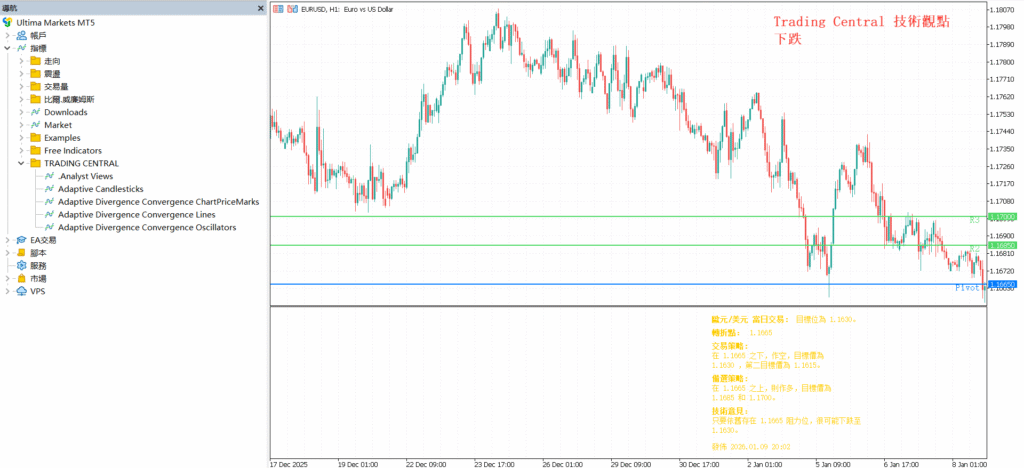Expand the 震盪 folder
This screenshot has width=1024, height=468.
pos(22,74)
